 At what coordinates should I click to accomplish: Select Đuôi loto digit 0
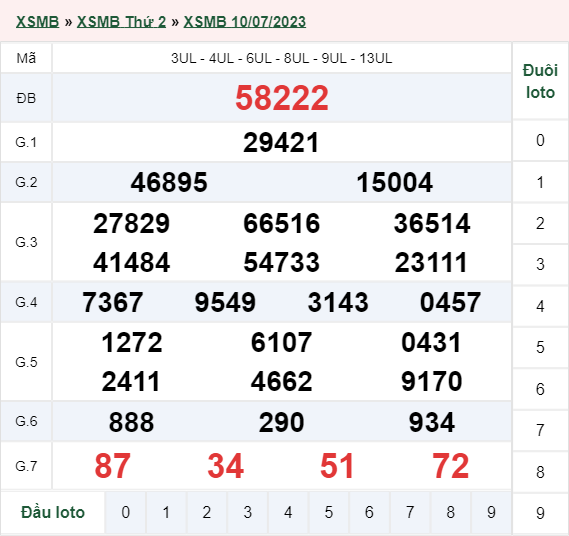pyautogui.click(x=540, y=140)
